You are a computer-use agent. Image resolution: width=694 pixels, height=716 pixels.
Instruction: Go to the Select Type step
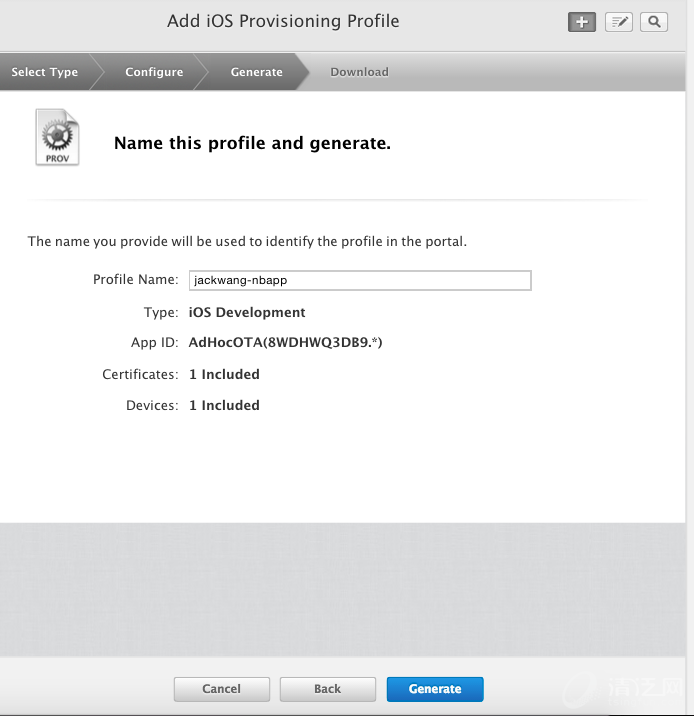tap(45, 72)
